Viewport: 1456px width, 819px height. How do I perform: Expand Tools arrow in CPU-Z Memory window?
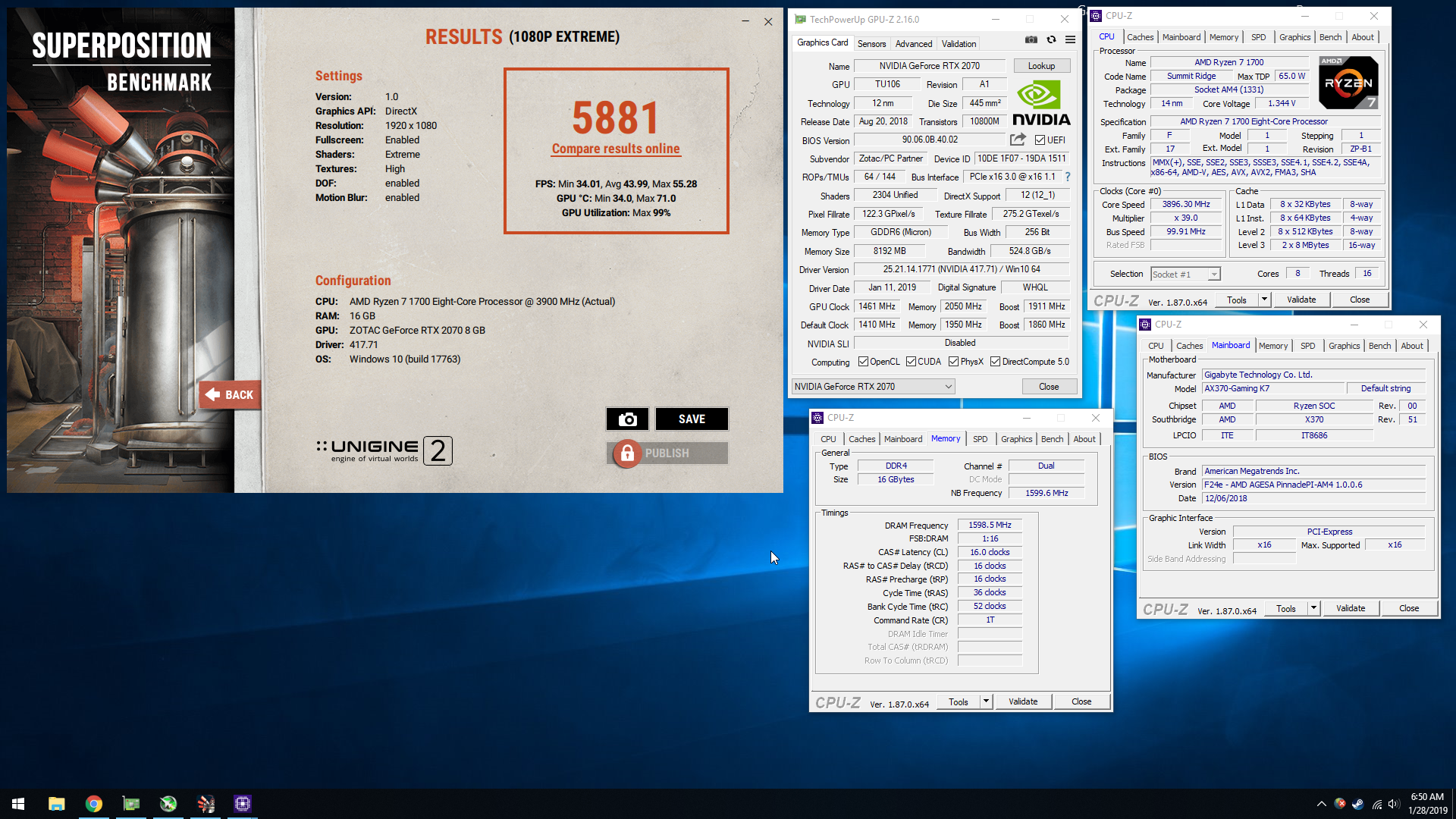pos(986,701)
